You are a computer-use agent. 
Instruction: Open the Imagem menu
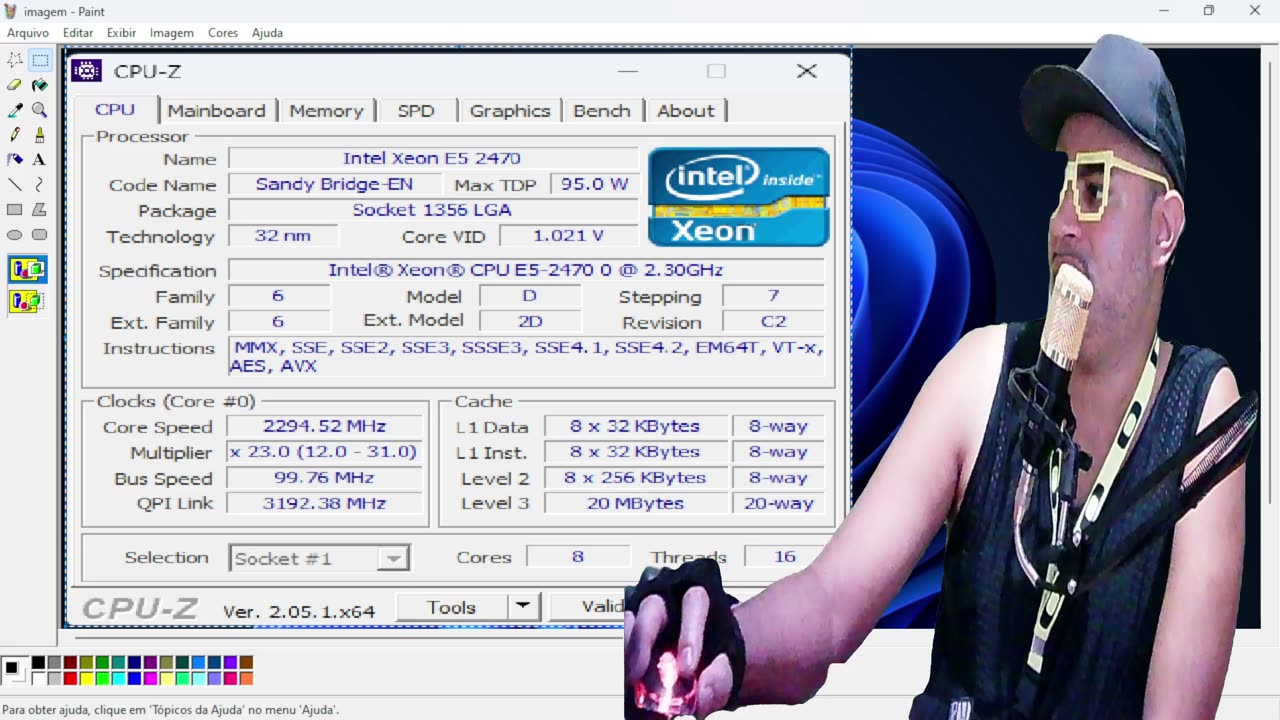tap(172, 33)
